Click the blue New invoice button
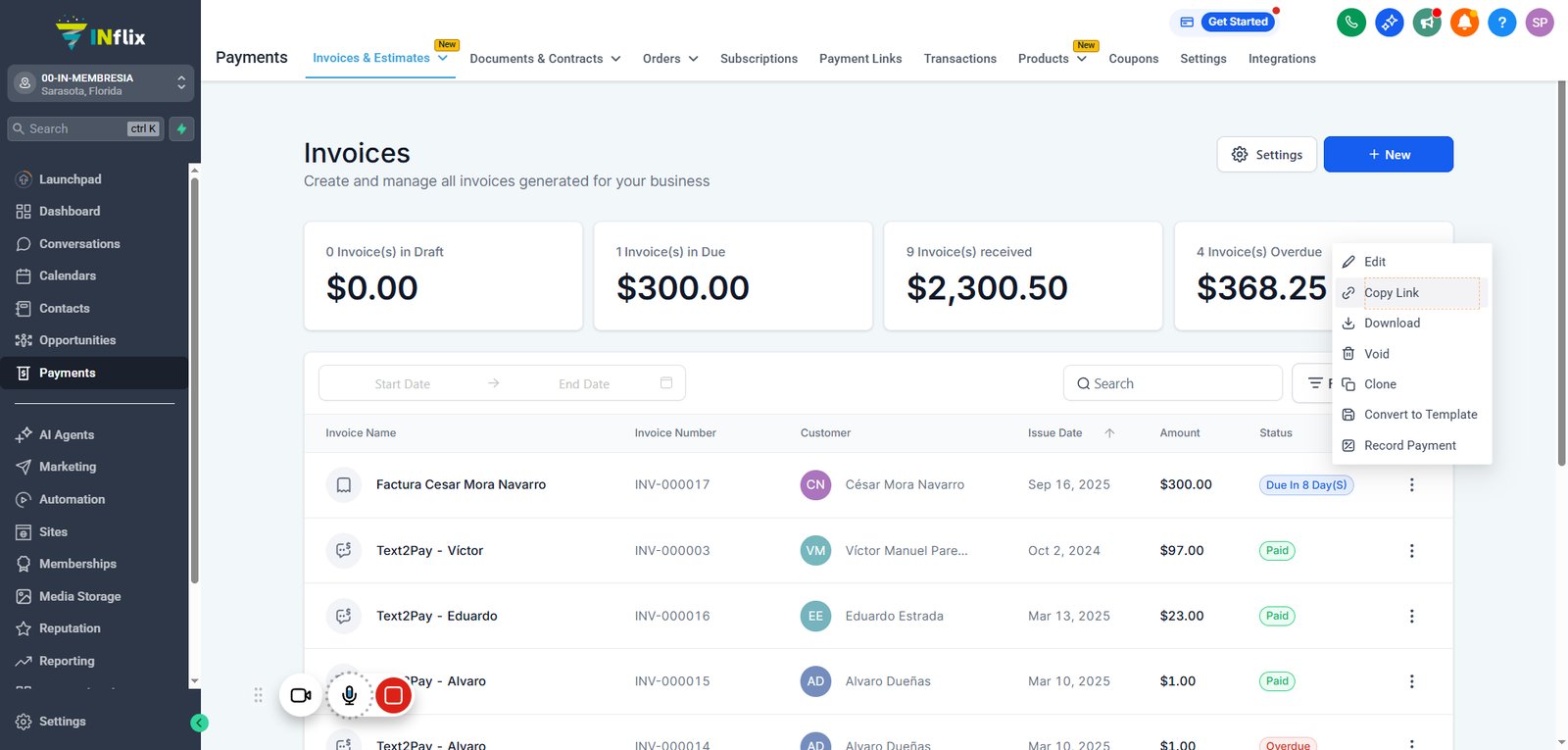Image resolution: width=1568 pixels, height=750 pixels. pyautogui.click(x=1388, y=154)
